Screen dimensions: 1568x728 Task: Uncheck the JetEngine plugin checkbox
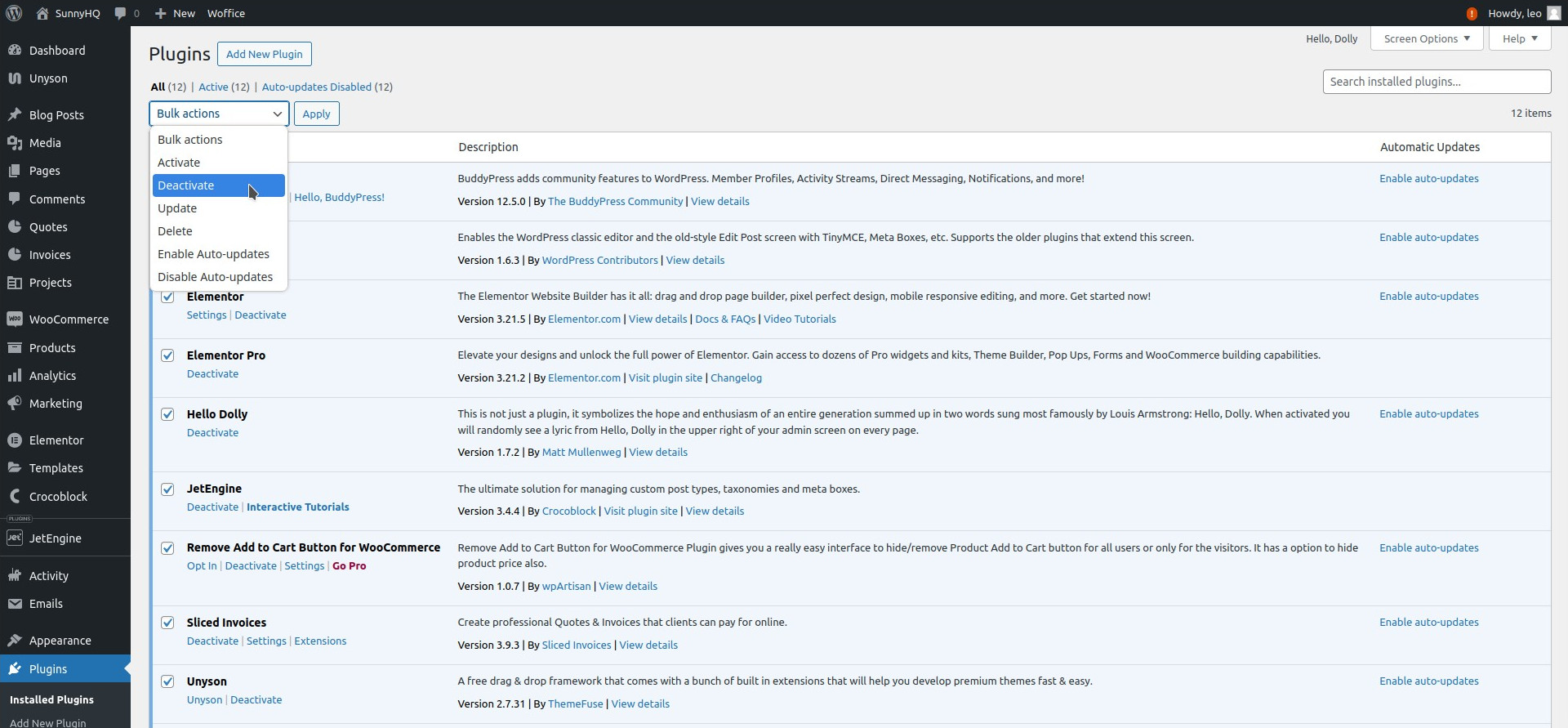tap(167, 489)
